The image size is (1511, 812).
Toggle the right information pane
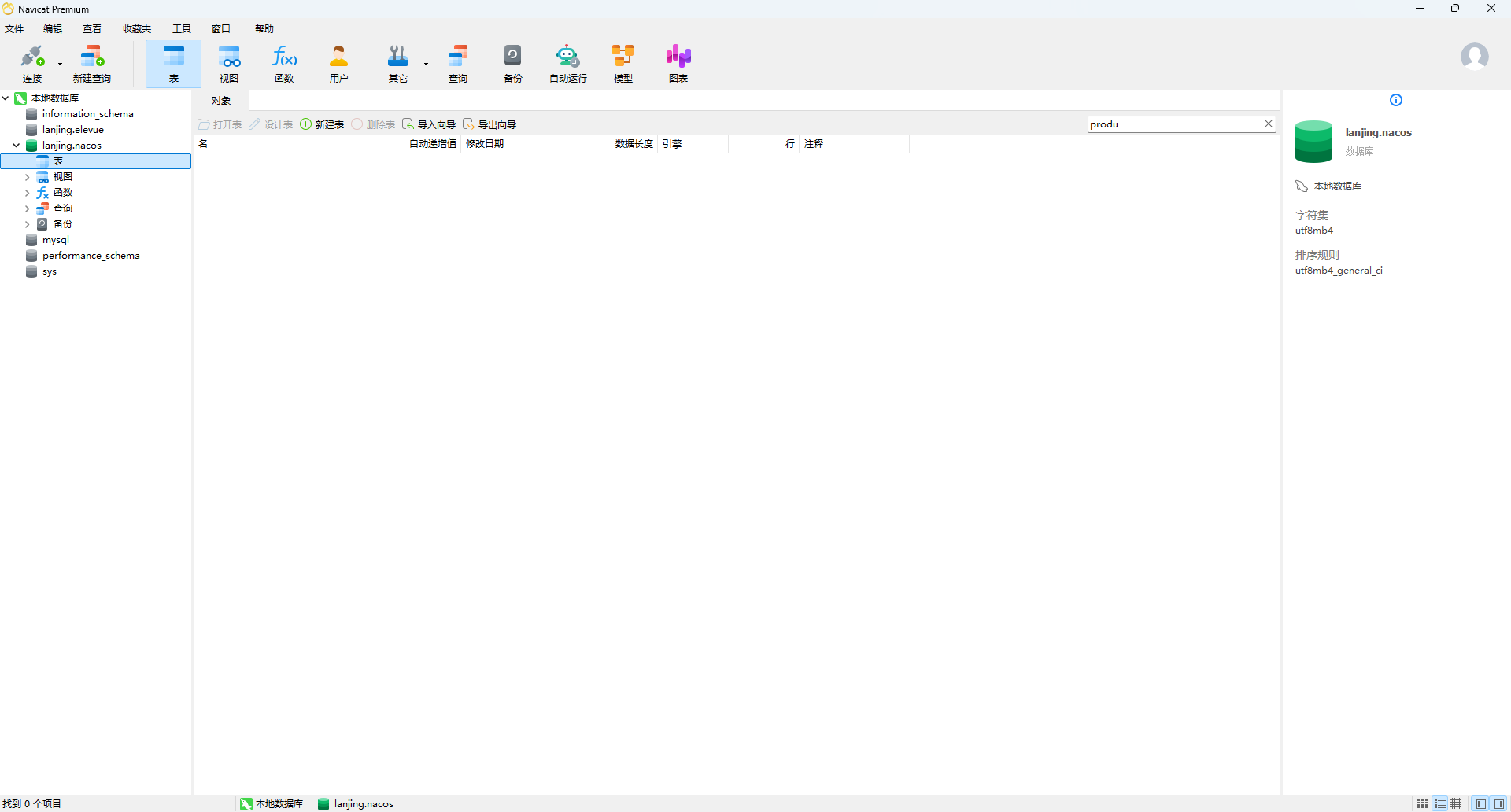tap(1499, 803)
